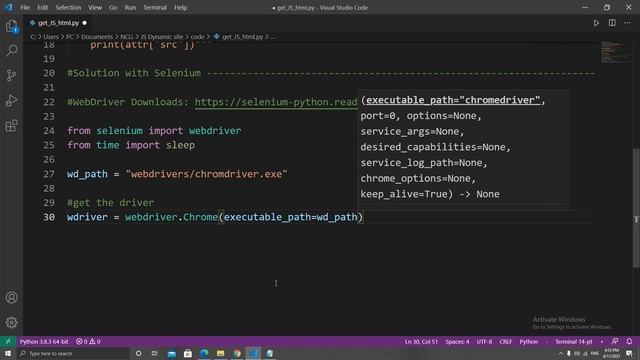The width and height of the screenshot is (640, 360).
Task: Open the Explorer view in activity bar
Action: click(x=11, y=27)
